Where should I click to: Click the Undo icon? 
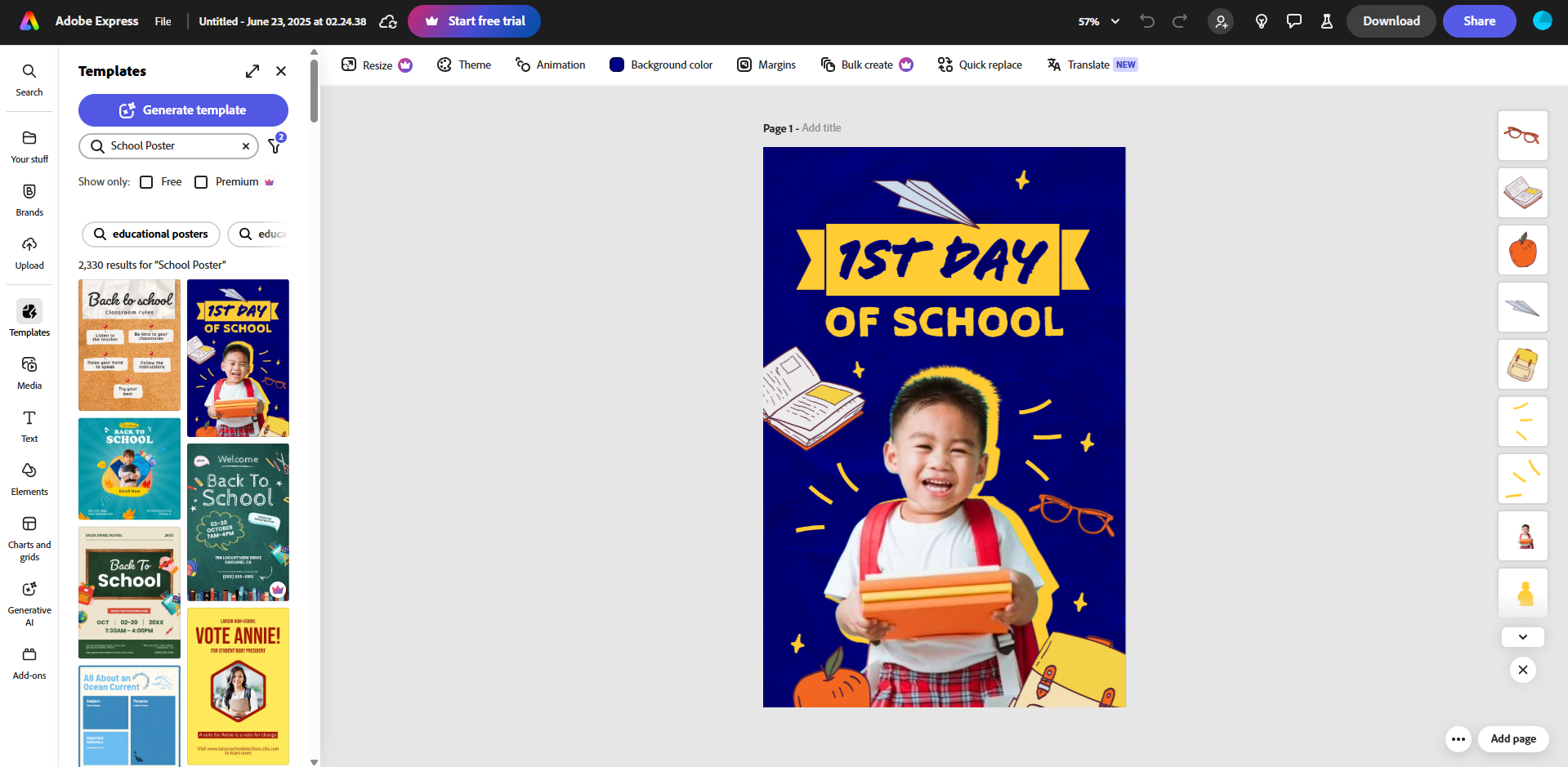[1146, 21]
